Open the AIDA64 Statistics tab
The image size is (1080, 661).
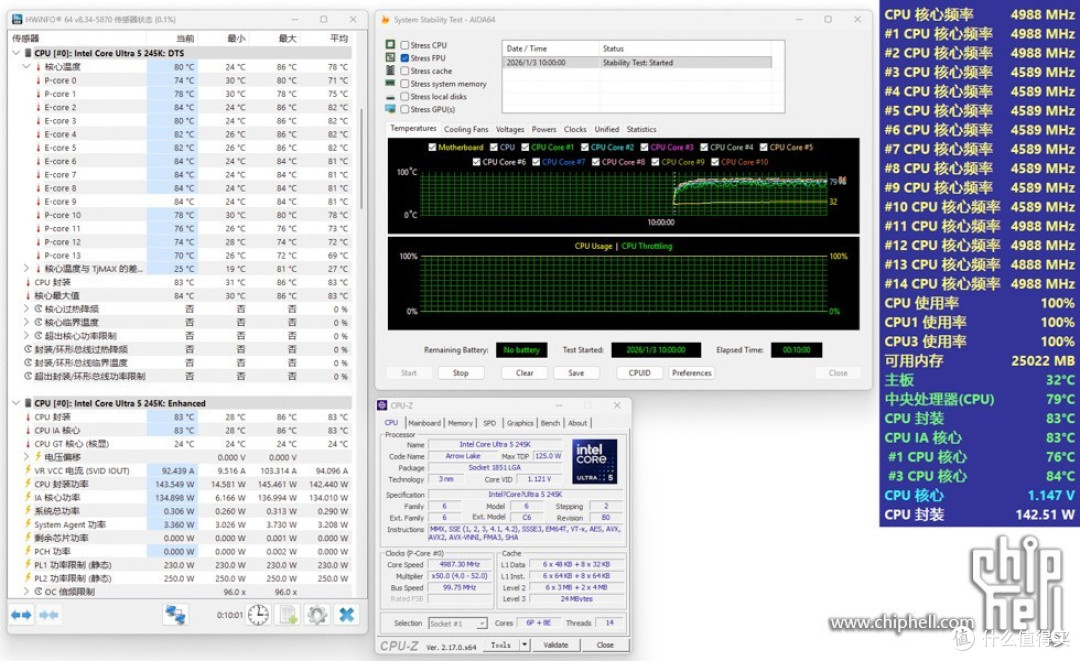[x=641, y=129]
